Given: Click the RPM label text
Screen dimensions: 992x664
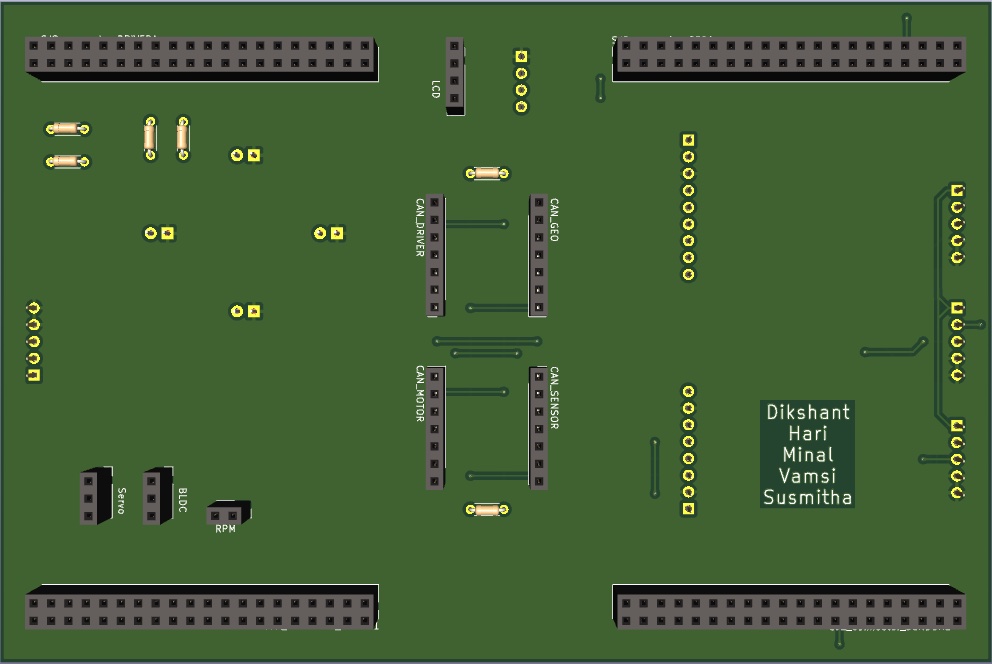Looking at the screenshot, I should [x=225, y=529].
